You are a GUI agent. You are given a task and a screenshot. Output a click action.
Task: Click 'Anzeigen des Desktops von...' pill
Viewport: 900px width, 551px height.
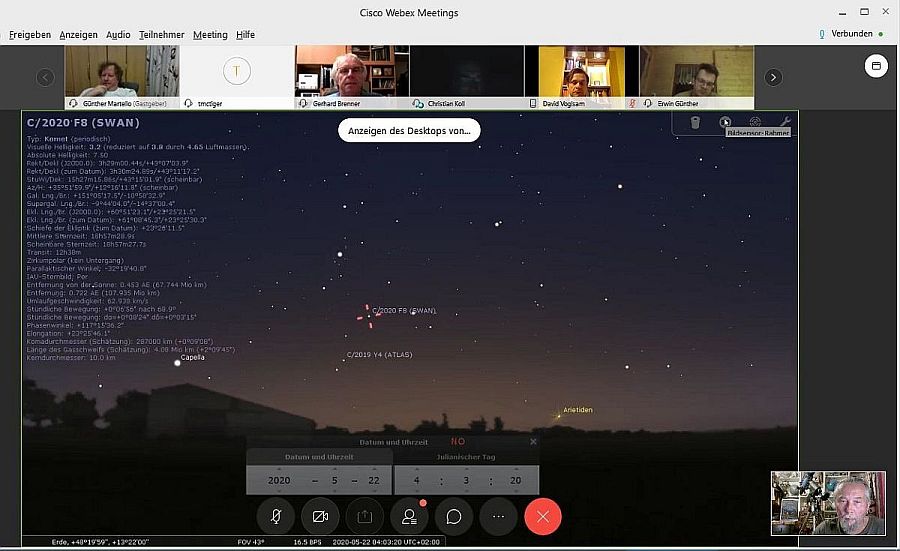pyautogui.click(x=409, y=131)
